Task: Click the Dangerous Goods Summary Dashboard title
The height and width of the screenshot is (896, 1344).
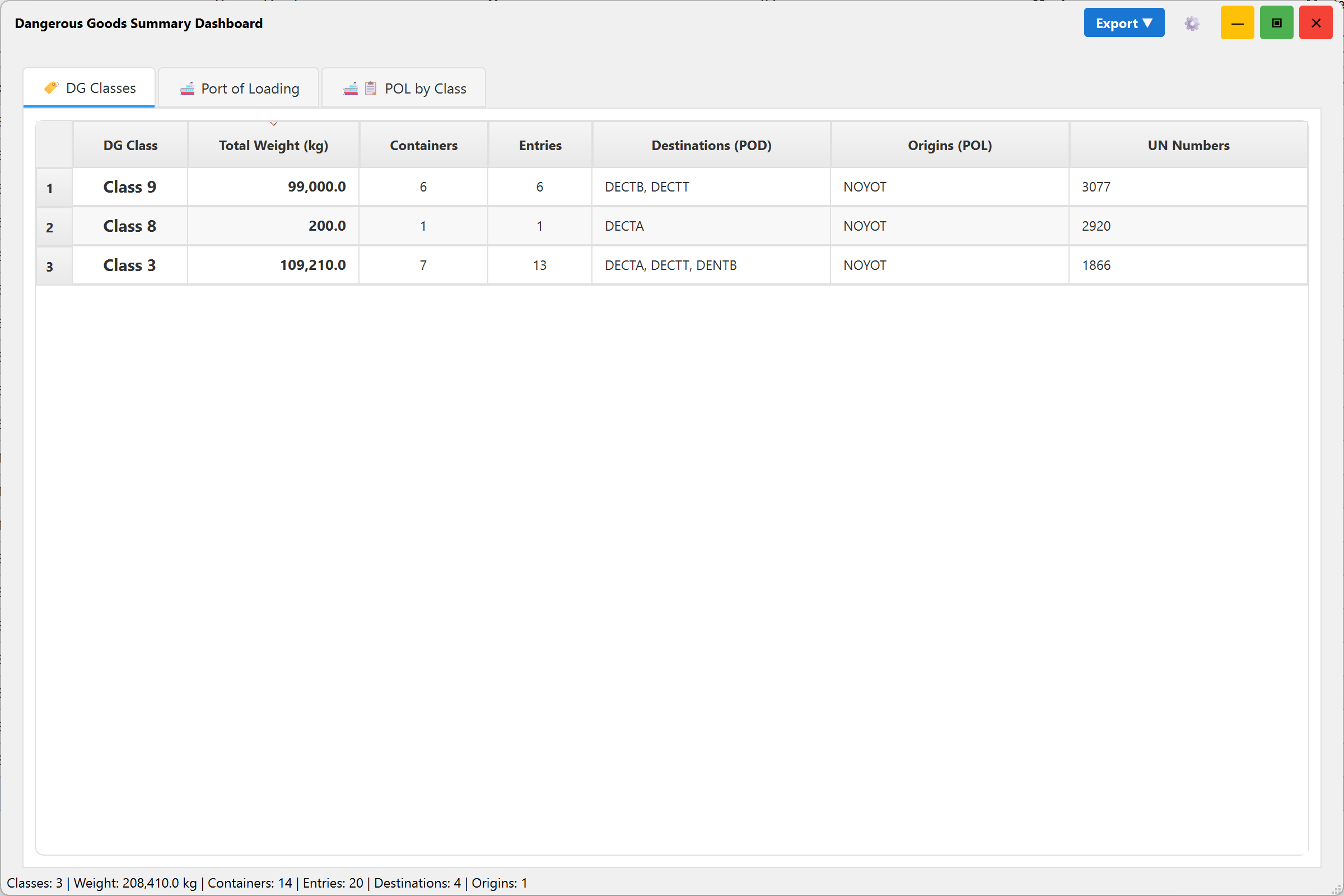Action: pyautogui.click(x=139, y=24)
